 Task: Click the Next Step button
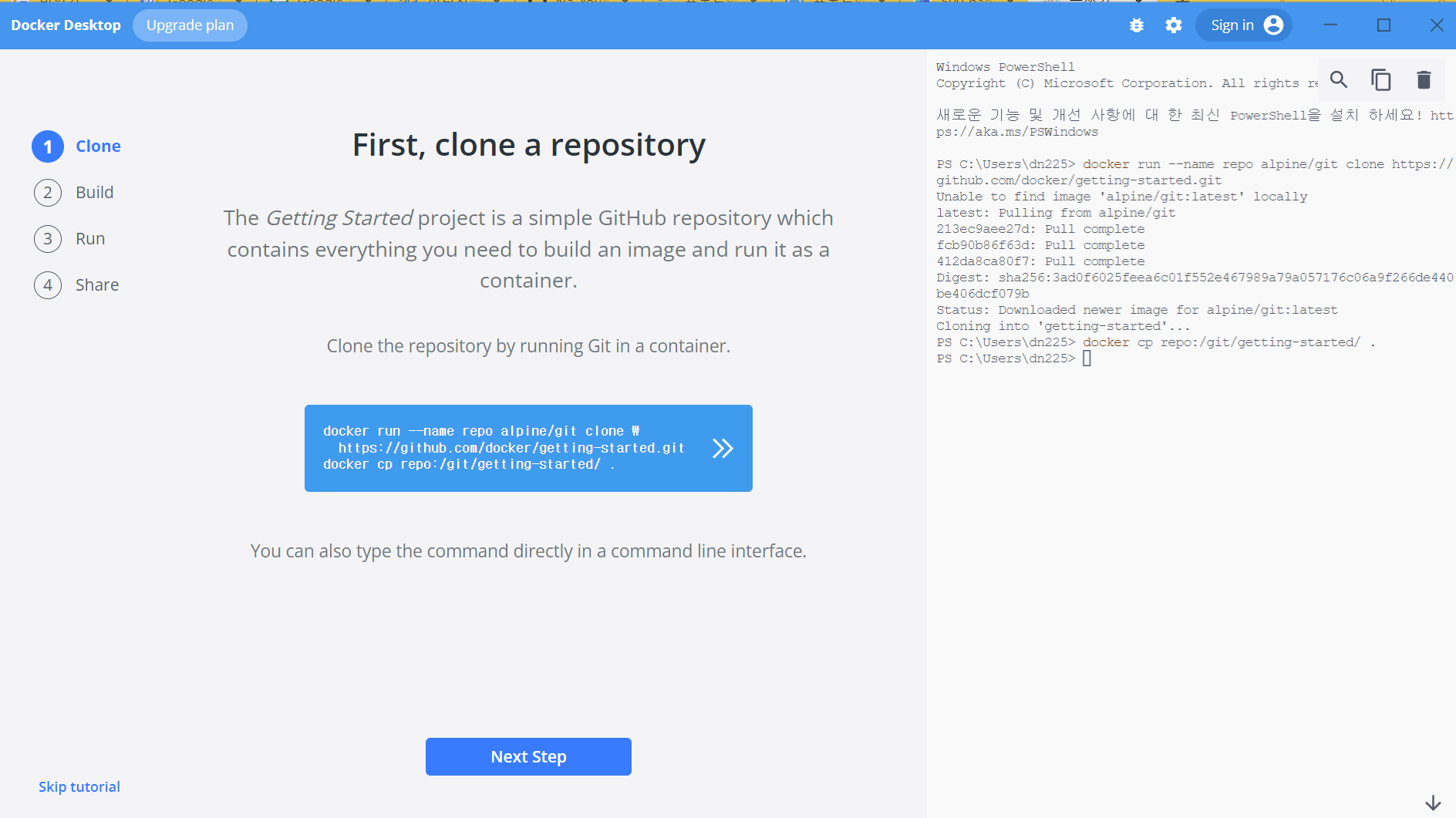528,756
